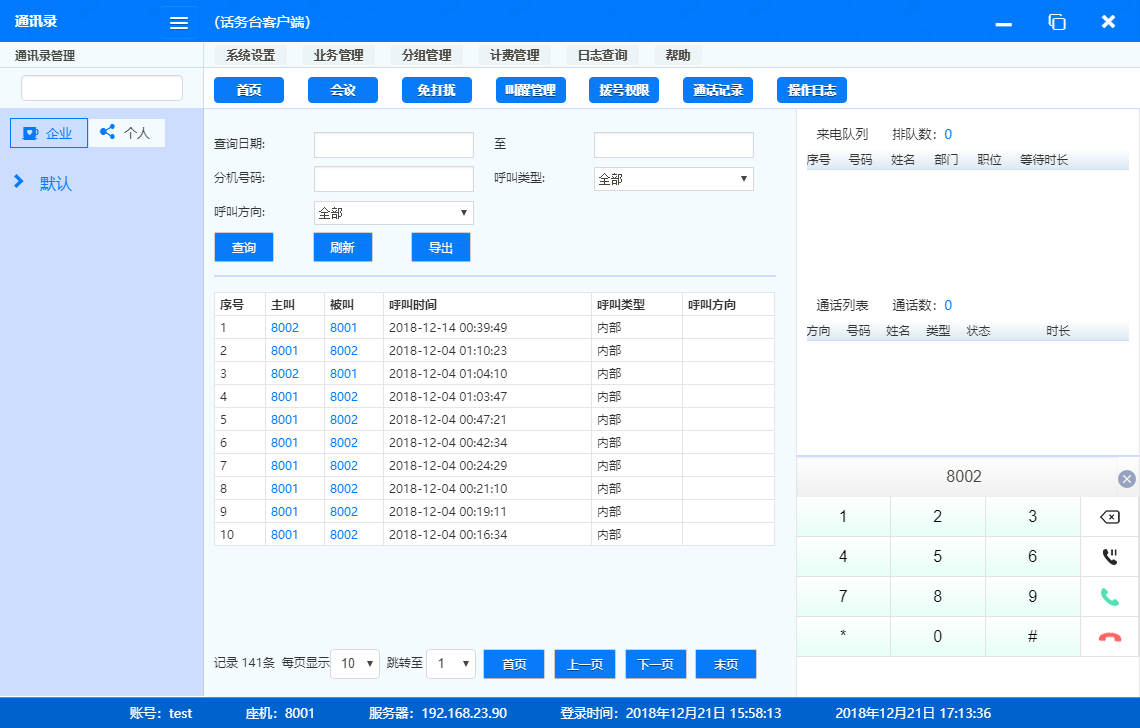1140x728 pixels.
Task: Go to first page with pagination 首页 button
Action: point(514,664)
